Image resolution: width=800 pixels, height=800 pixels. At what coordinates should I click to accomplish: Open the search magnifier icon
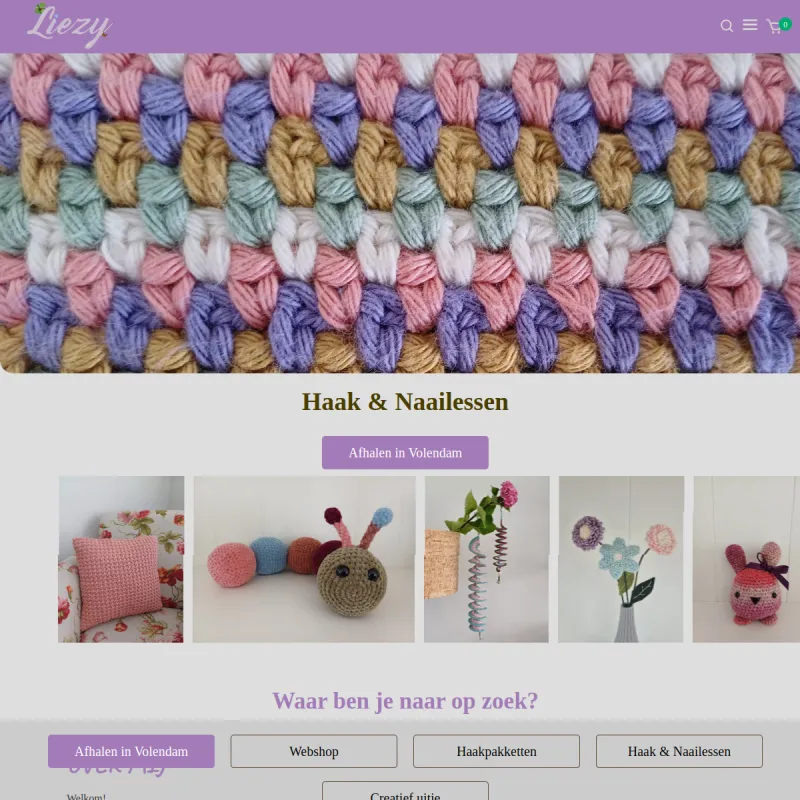click(727, 26)
